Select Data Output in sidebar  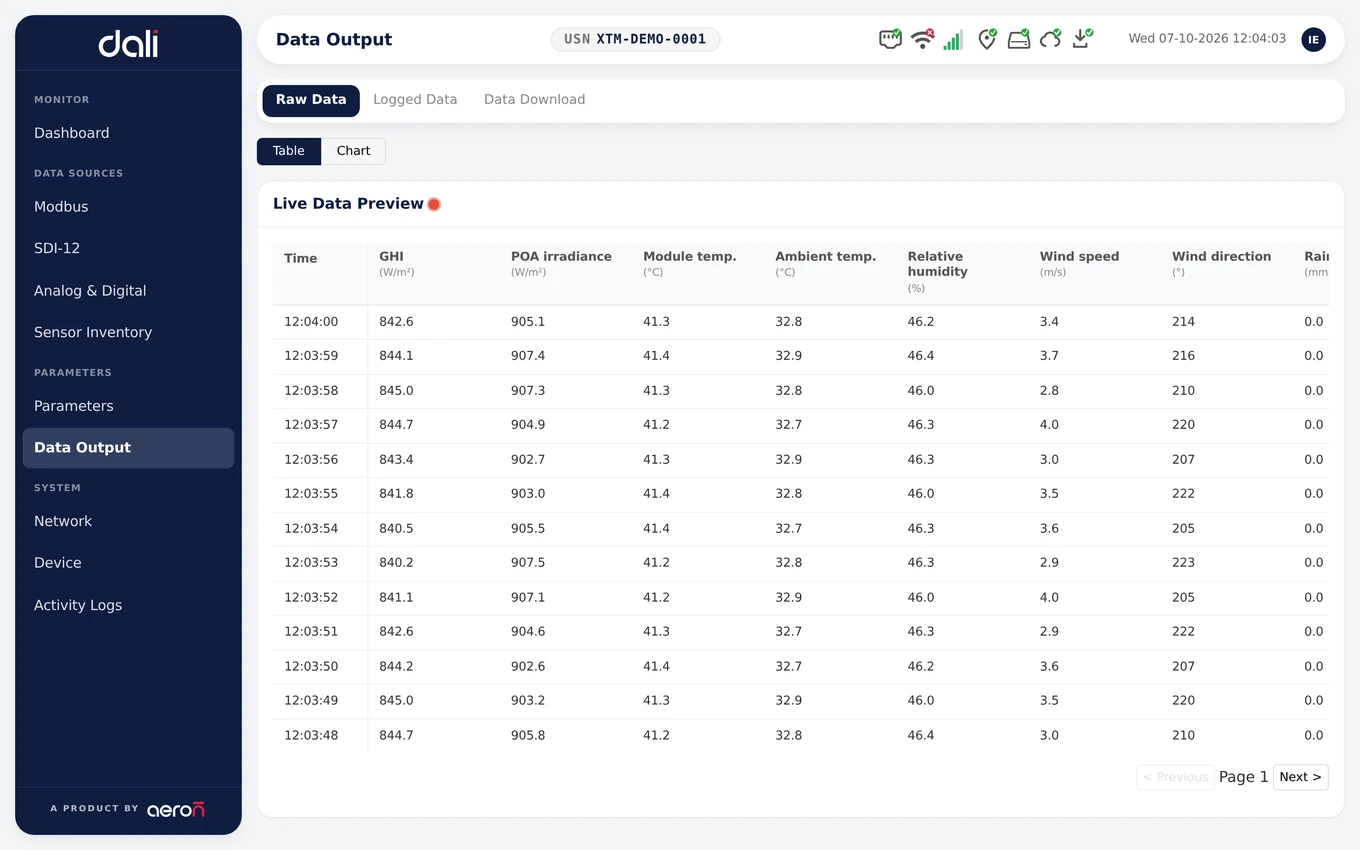tap(128, 448)
